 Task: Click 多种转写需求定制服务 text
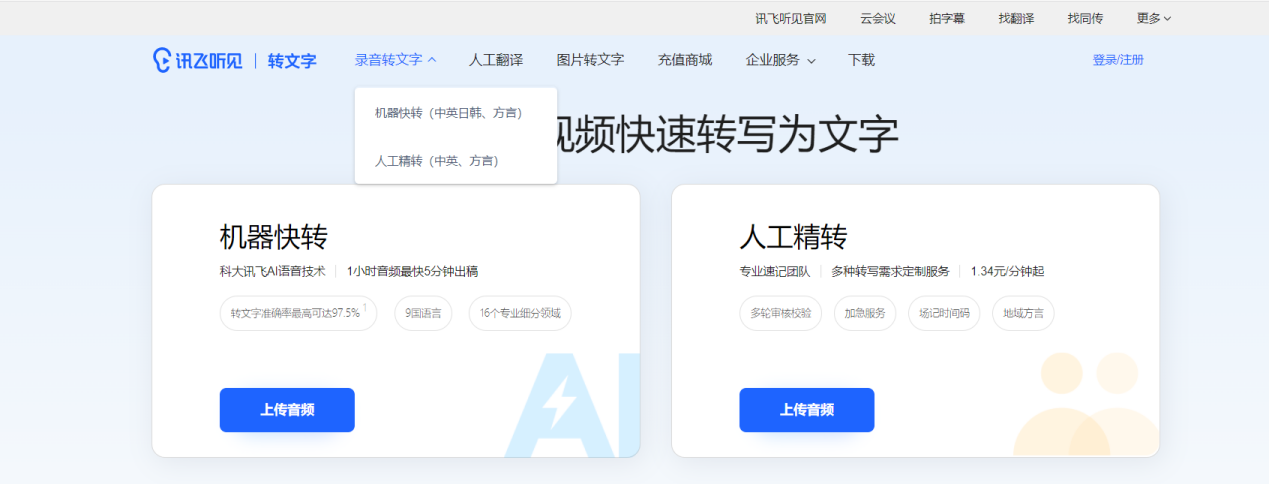click(890, 271)
